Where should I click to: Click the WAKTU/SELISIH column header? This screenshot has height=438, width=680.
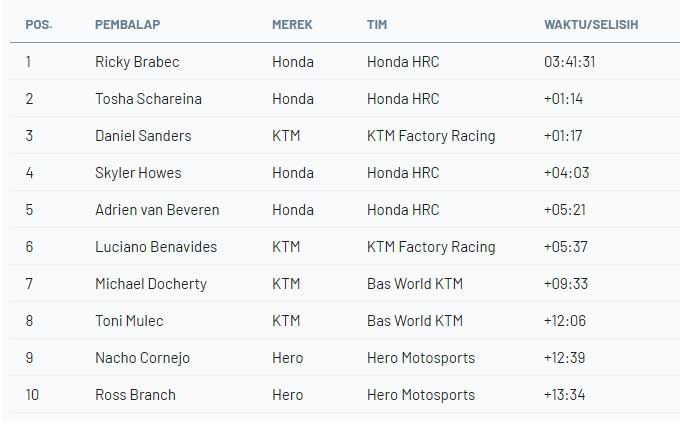(x=591, y=25)
